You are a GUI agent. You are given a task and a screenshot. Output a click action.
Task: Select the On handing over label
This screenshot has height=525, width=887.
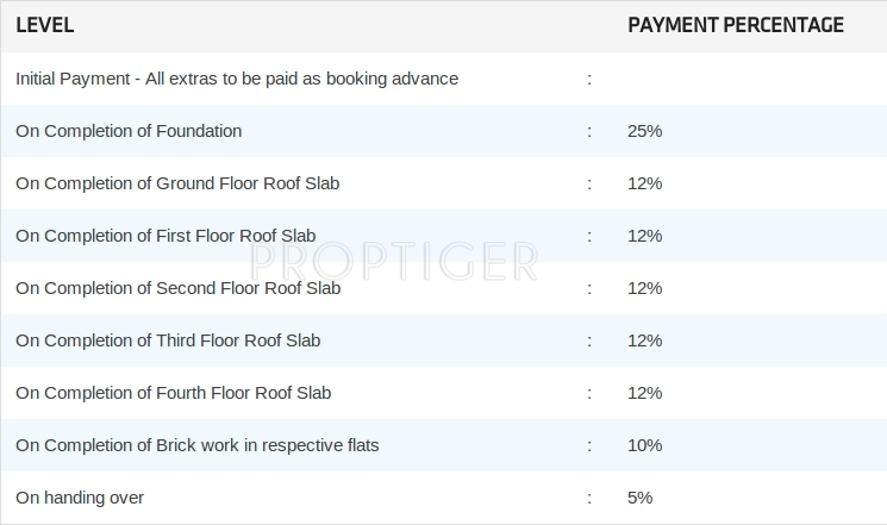click(80, 498)
